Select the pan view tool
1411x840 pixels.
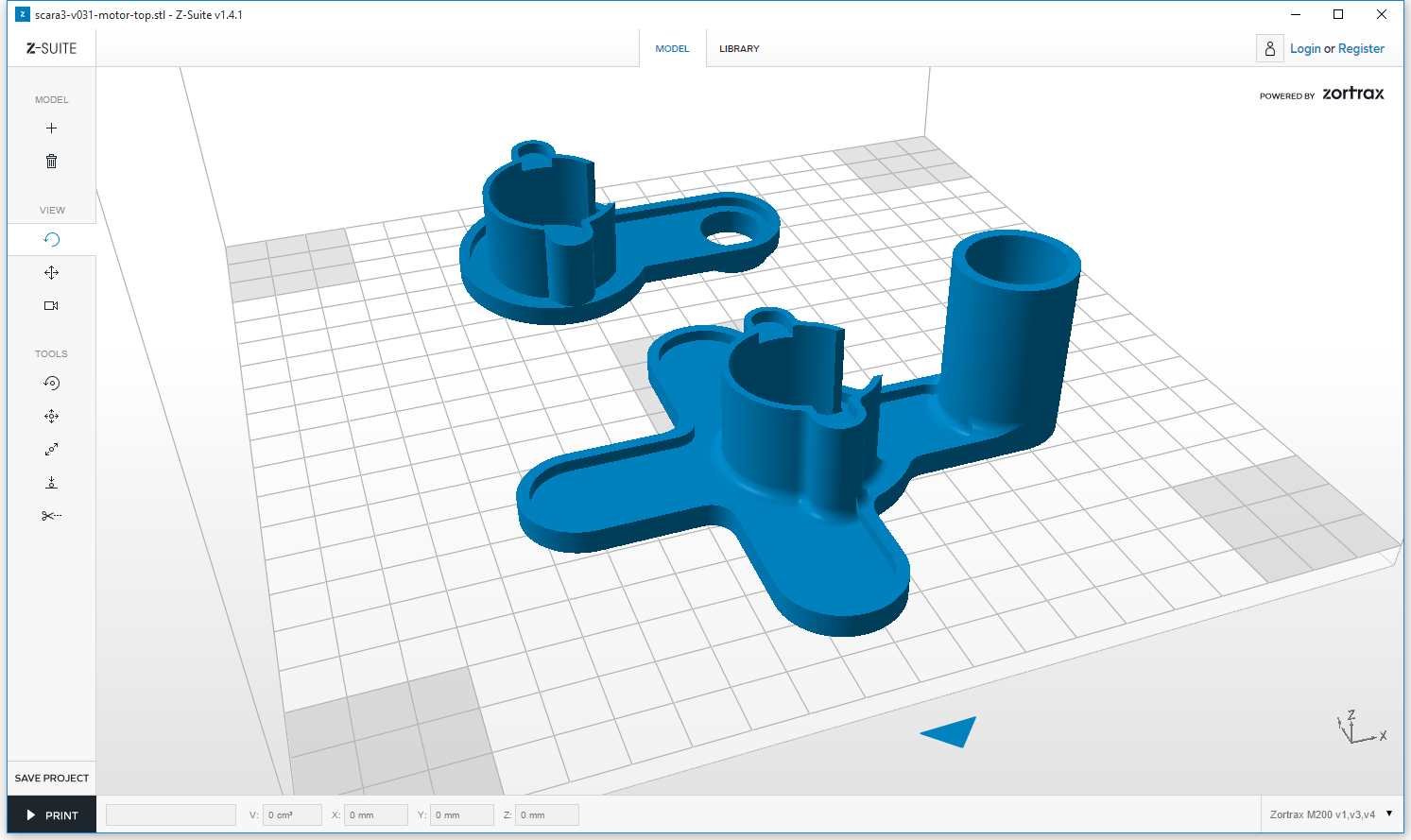[51, 273]
